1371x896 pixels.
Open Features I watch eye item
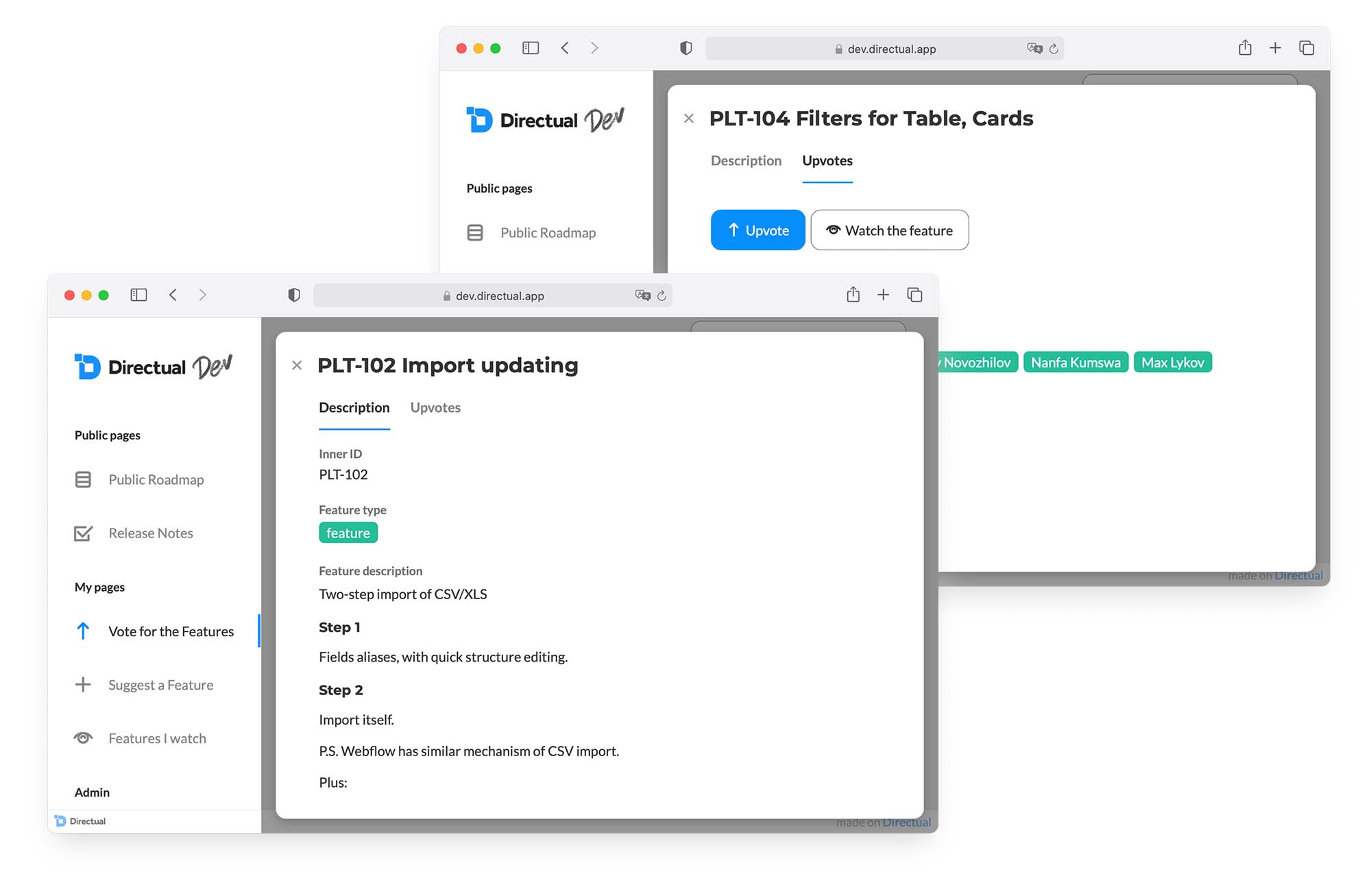point(157,738)
